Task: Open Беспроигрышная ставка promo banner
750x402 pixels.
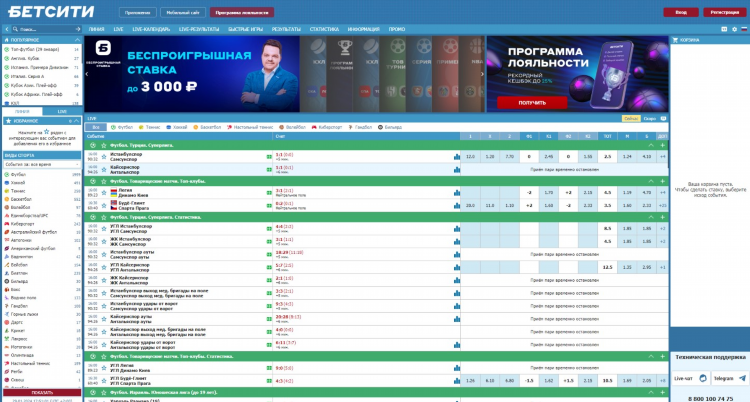Action: [x=192, y=74]
